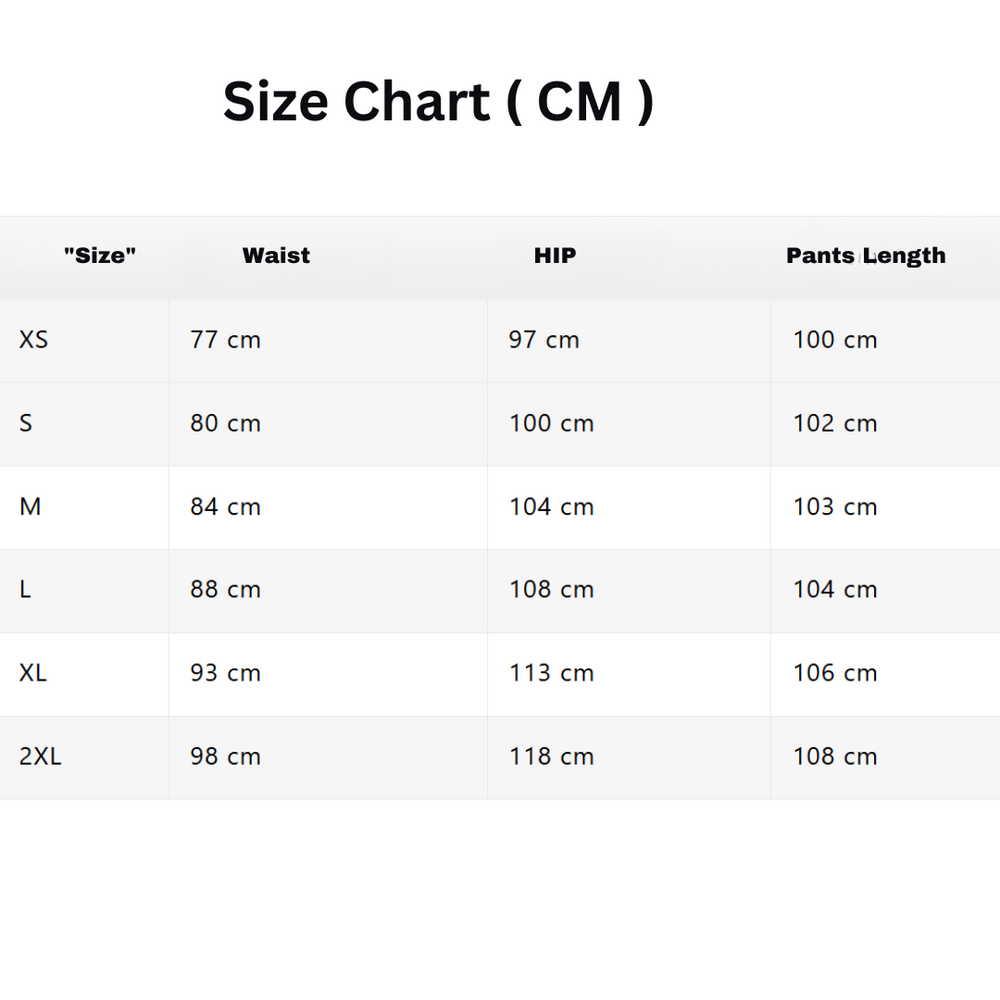Click the Pants Length column header
This screenshot has width=1000, height=1000.
click(x=865, y=256)
